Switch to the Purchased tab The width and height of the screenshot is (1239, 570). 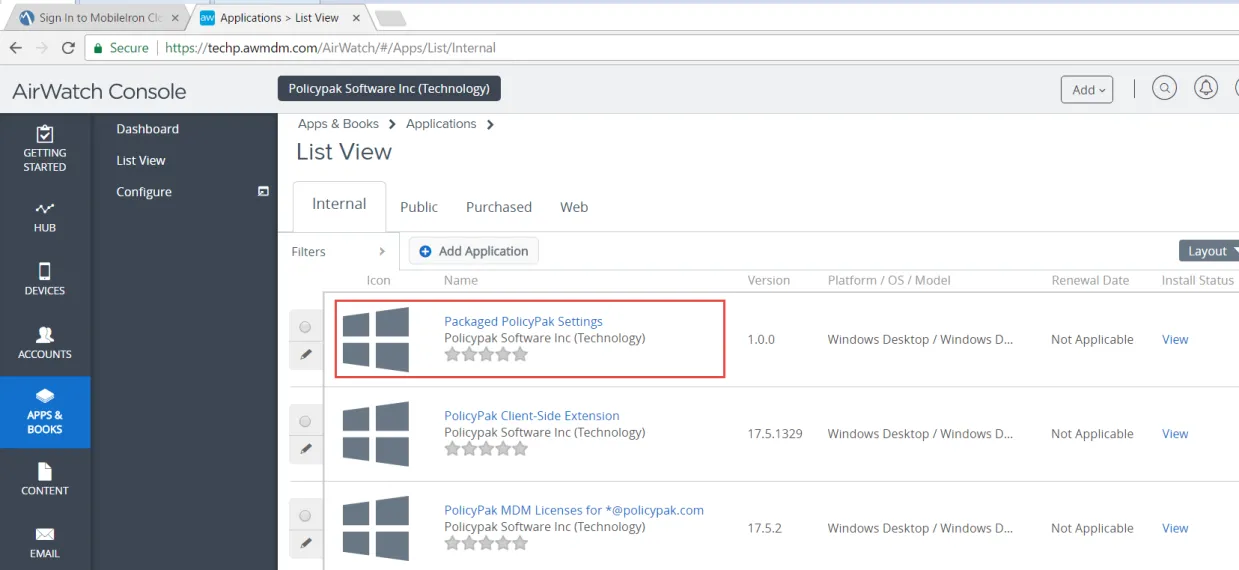499,207
